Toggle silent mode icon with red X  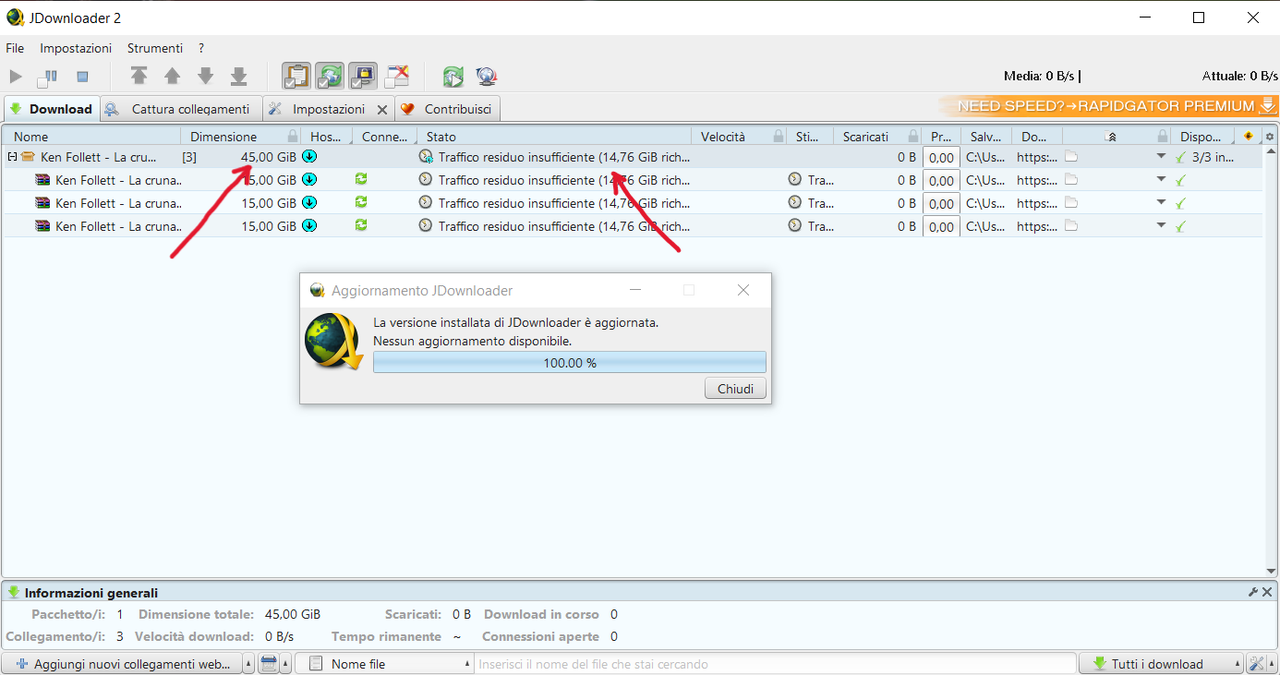click(x=397, y=76)
